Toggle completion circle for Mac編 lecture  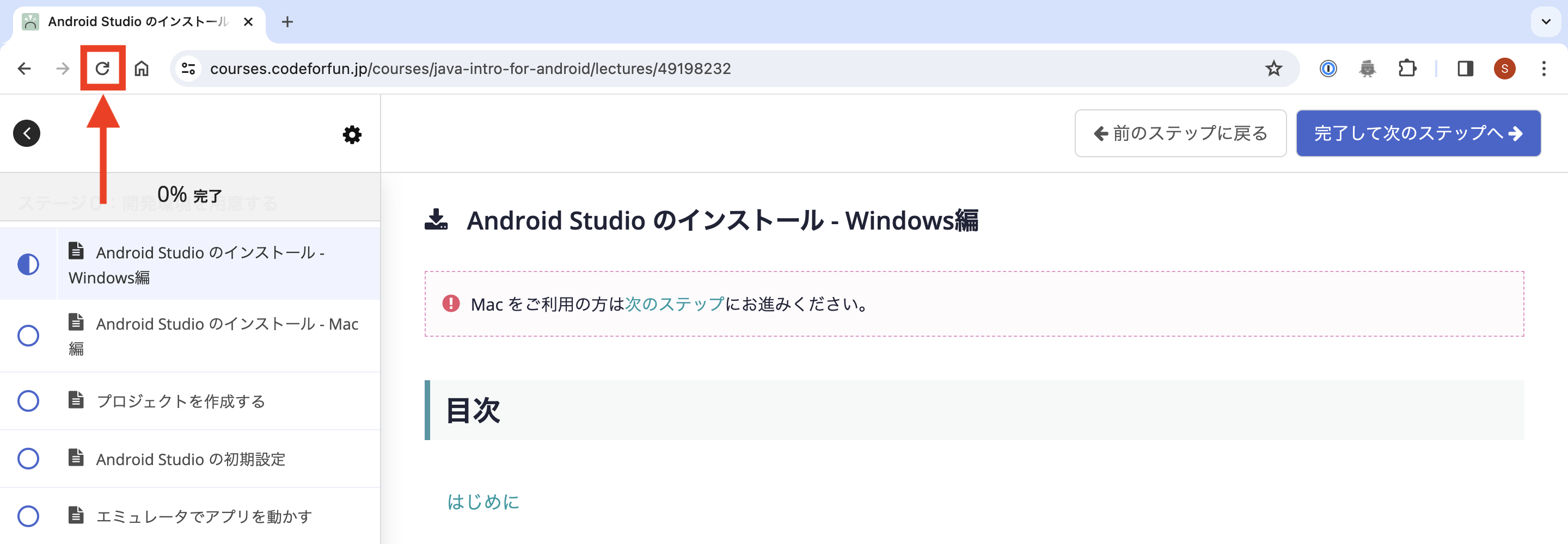pyautogui.click(x=28, y=336)
